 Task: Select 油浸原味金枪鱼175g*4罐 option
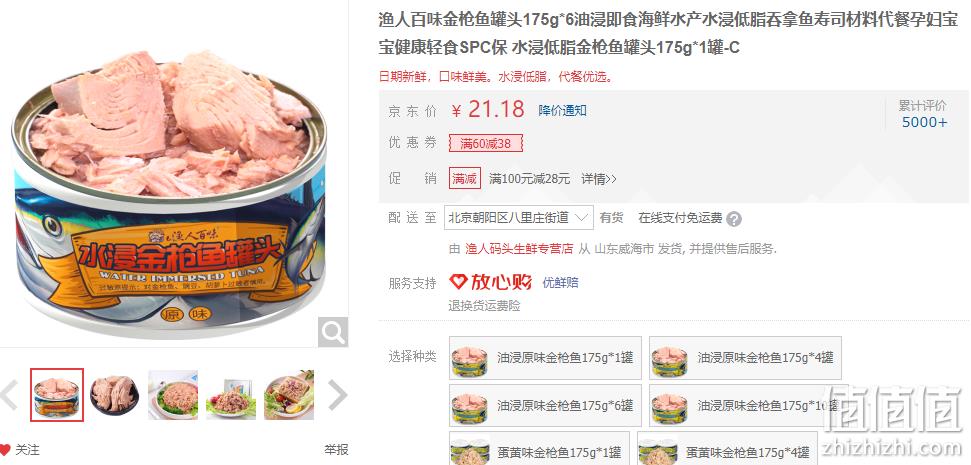pyautogui.click(x=746, y=358)
